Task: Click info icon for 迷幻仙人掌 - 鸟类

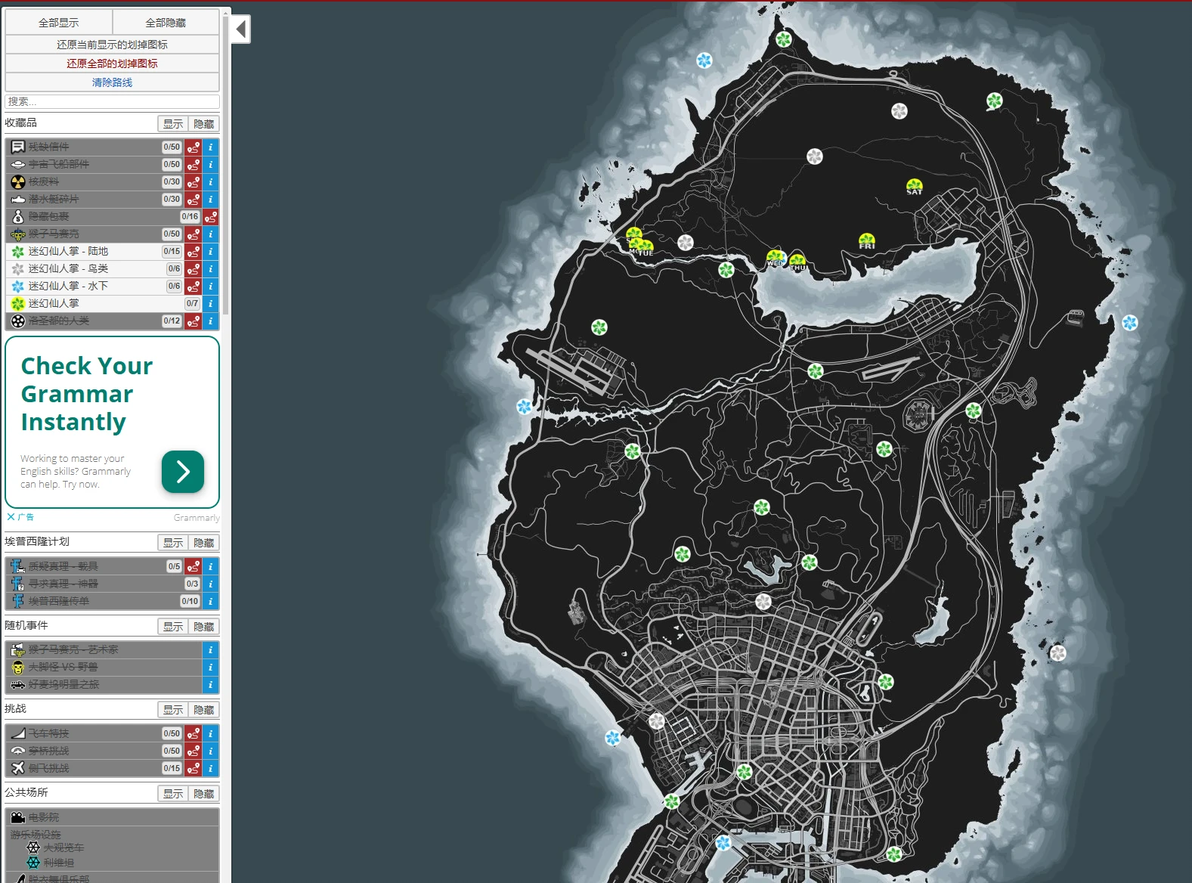Action: [211, 269]
